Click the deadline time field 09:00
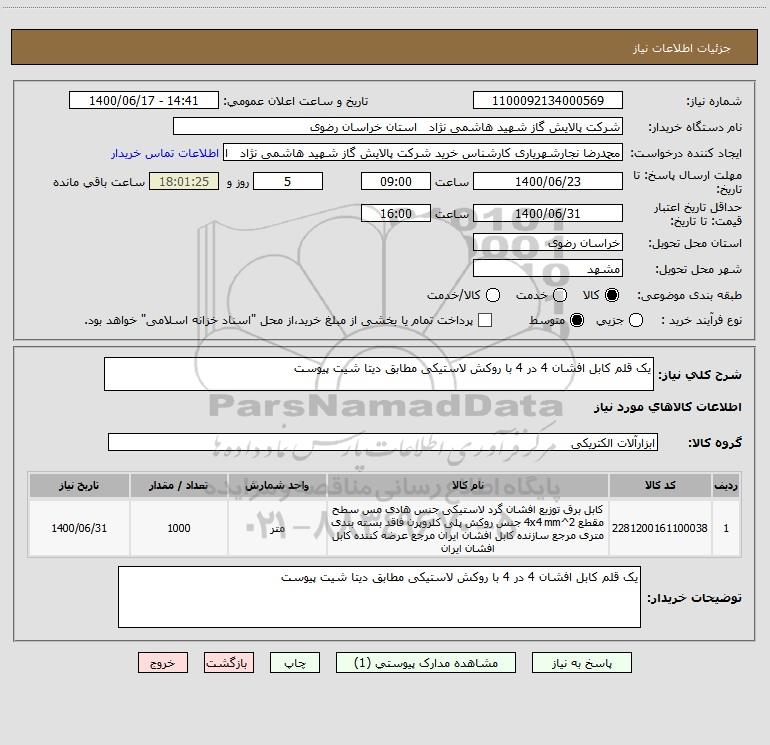Viewport: 770px width, 745px height. [396, 181]
